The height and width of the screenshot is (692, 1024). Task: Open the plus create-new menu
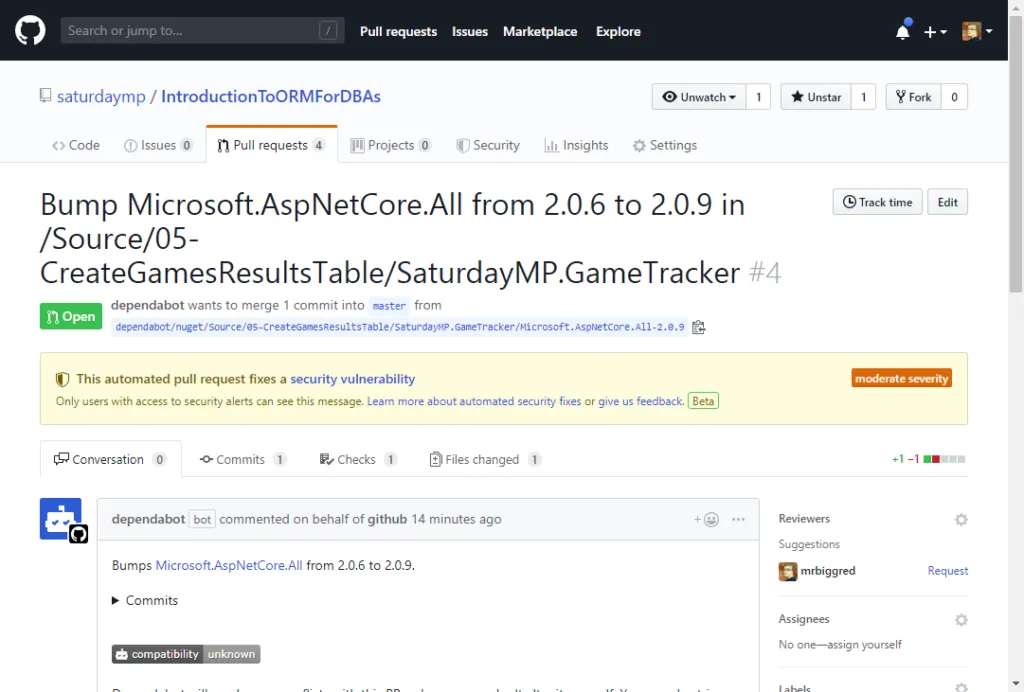click(x=935, y=31)
